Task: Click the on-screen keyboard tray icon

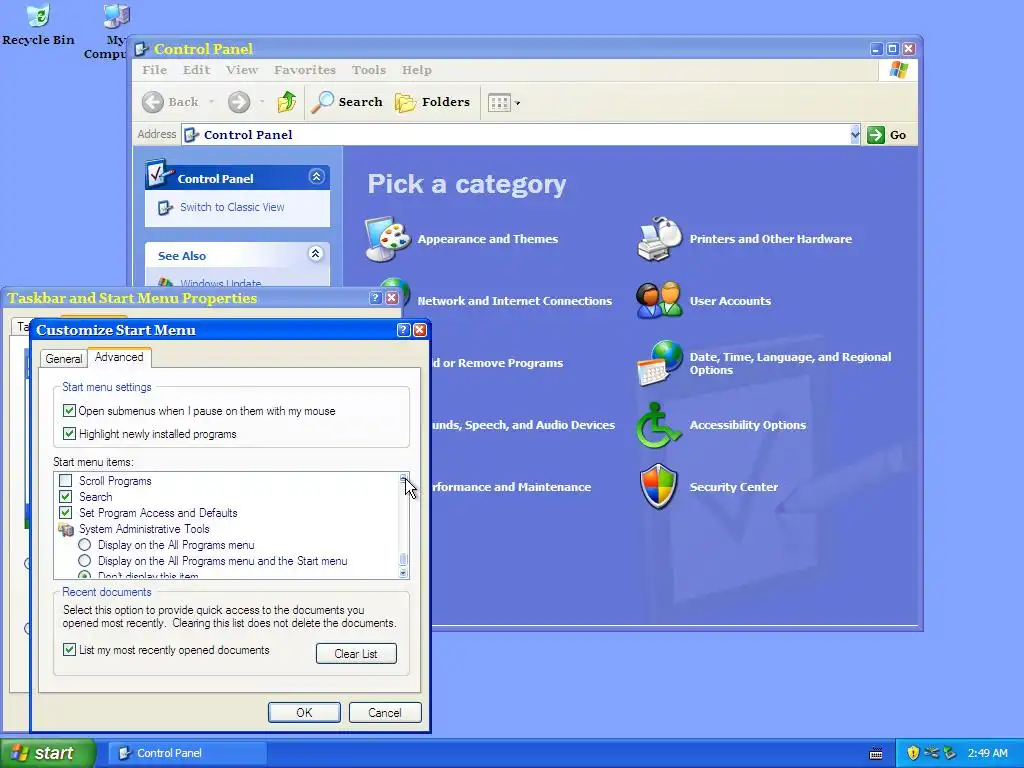Action: pos(876,754)
